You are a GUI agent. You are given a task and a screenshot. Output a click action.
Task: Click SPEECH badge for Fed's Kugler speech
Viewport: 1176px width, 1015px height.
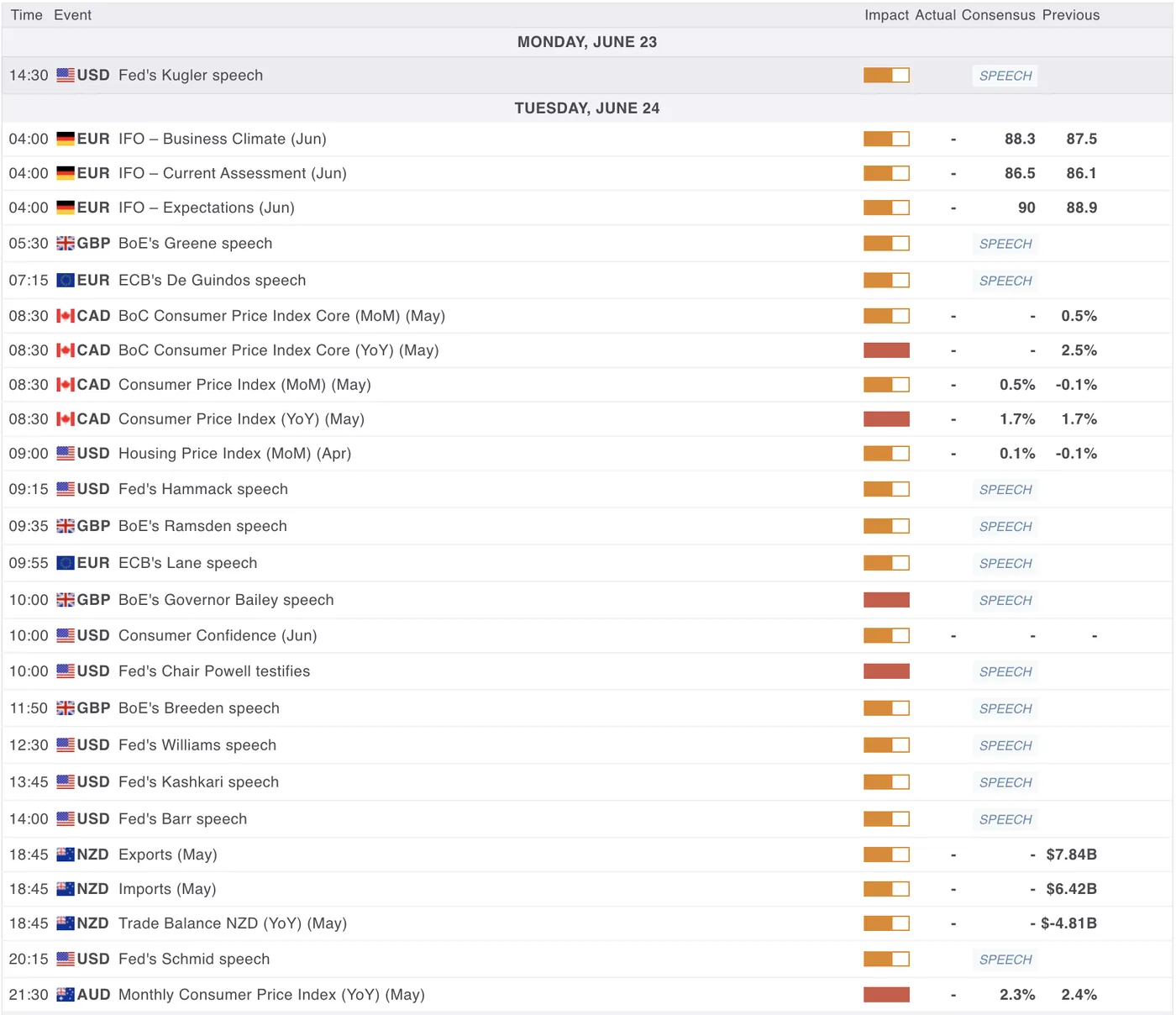(x=1005, y=76)
